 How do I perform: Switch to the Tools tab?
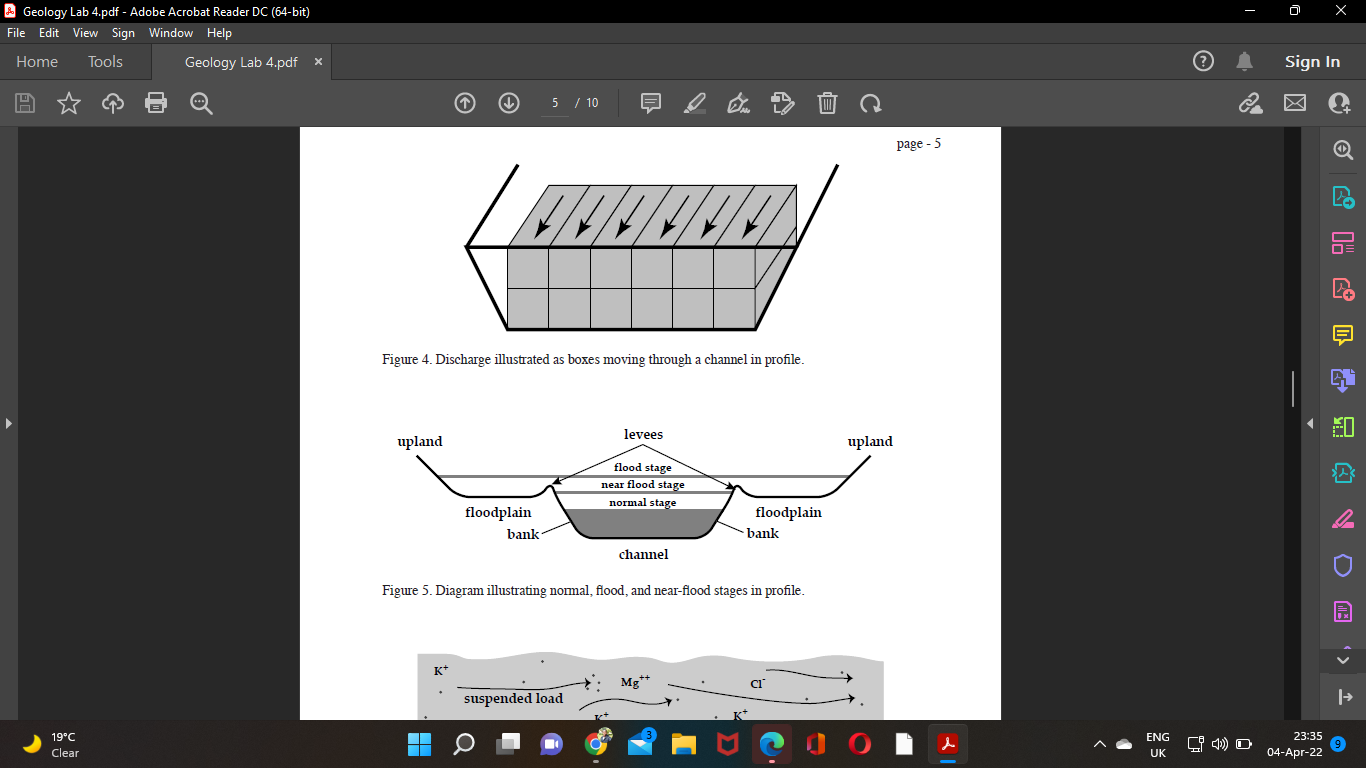[x=105, y=61]
